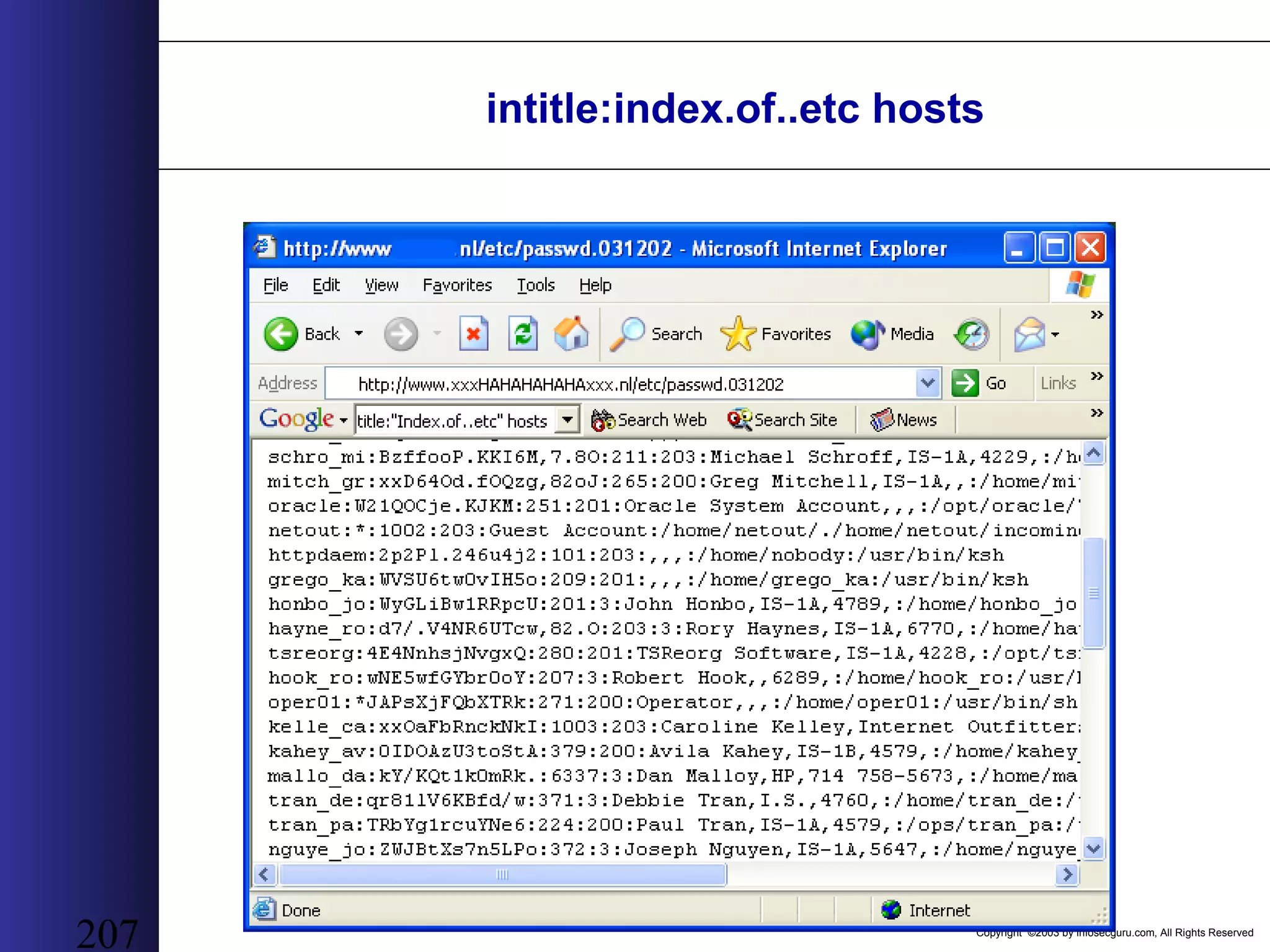The width and height of the screenshot is (1270, 952).
Task: Click the News button on Google toolbar
Action: [x=903, y=420]
